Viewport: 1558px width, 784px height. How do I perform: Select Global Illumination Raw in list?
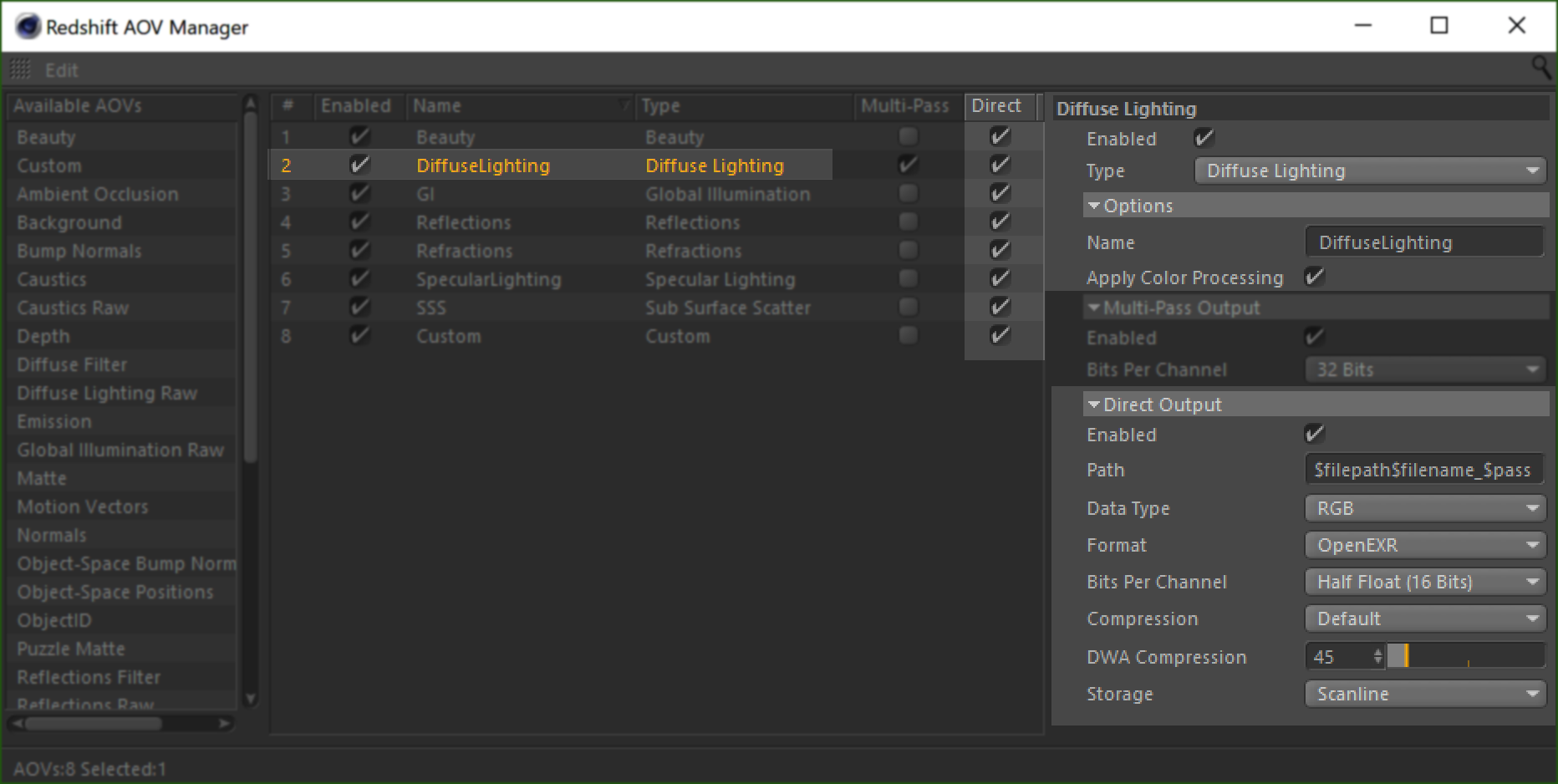click(x=121, y=450)
